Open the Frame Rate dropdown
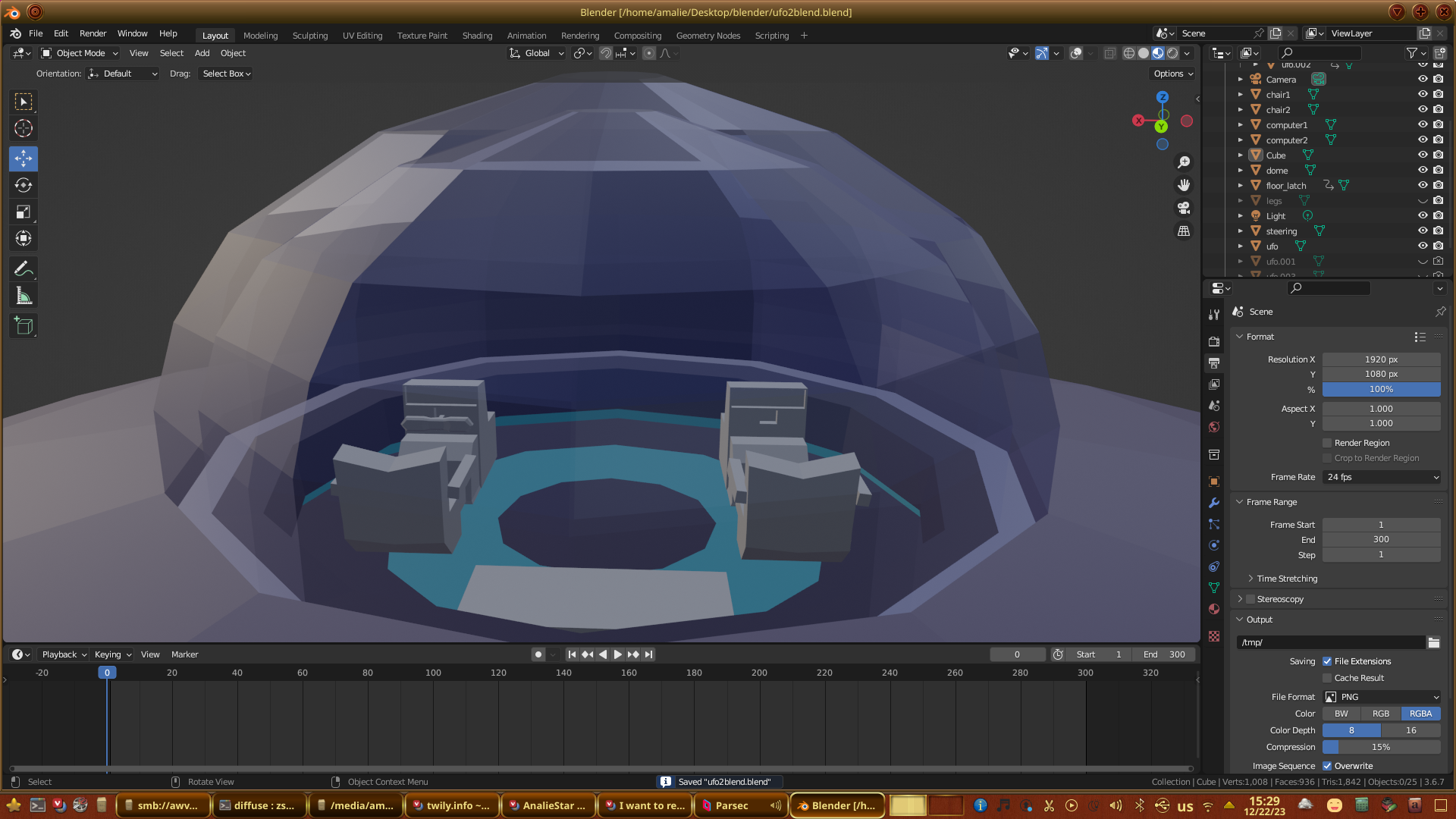The height and width of the screenshot is (819, 1456). click(1381, 477)
